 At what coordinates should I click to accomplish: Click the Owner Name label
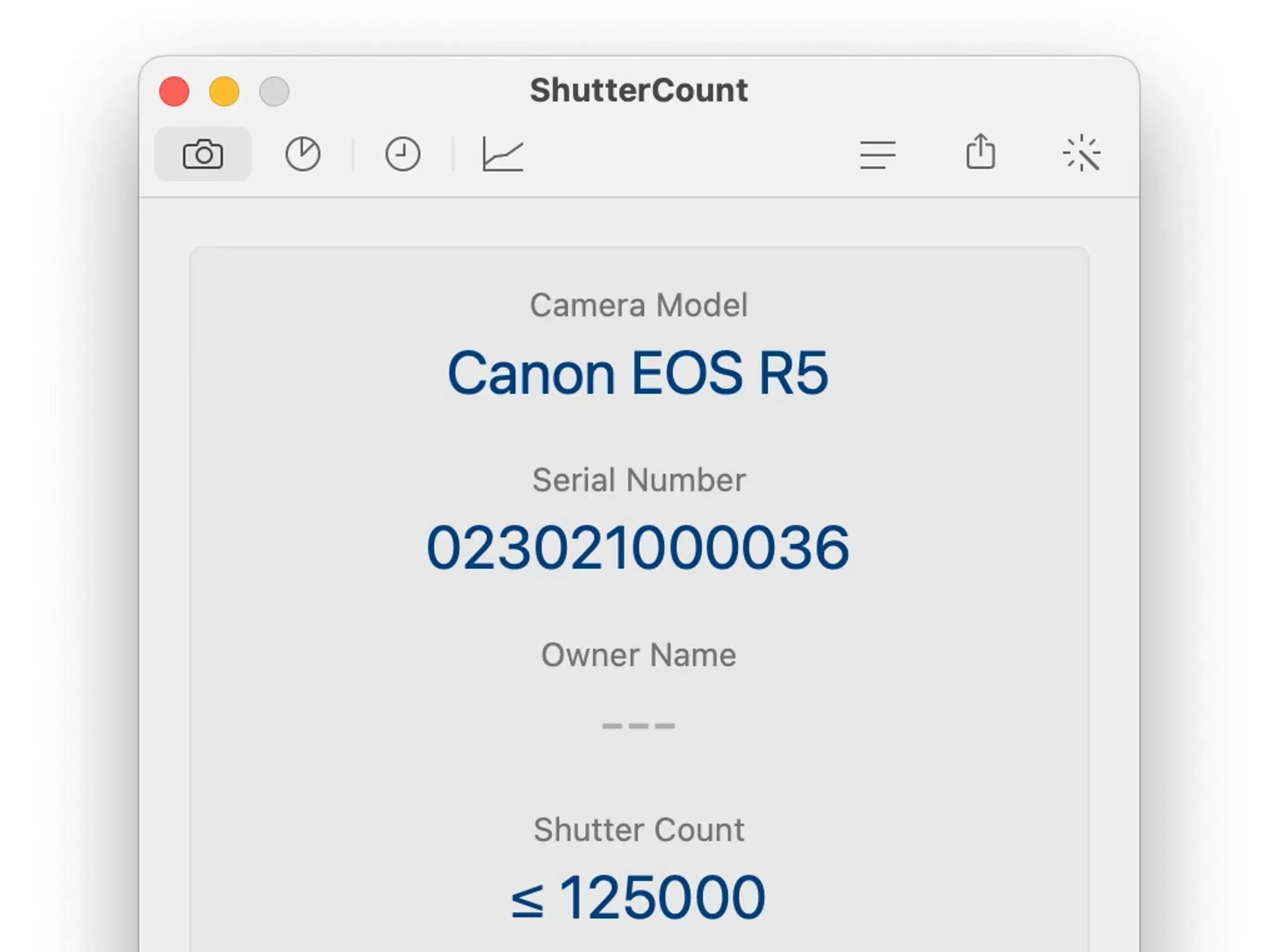coord(638,655)
